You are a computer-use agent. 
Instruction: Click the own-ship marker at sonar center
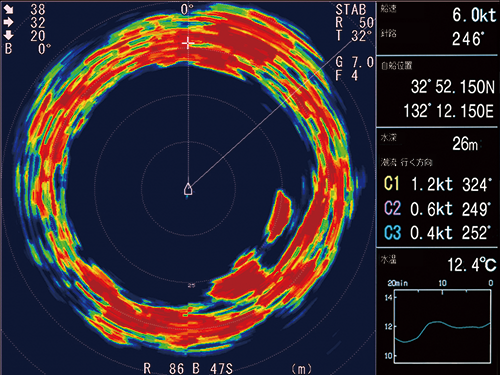click(188, 189)
